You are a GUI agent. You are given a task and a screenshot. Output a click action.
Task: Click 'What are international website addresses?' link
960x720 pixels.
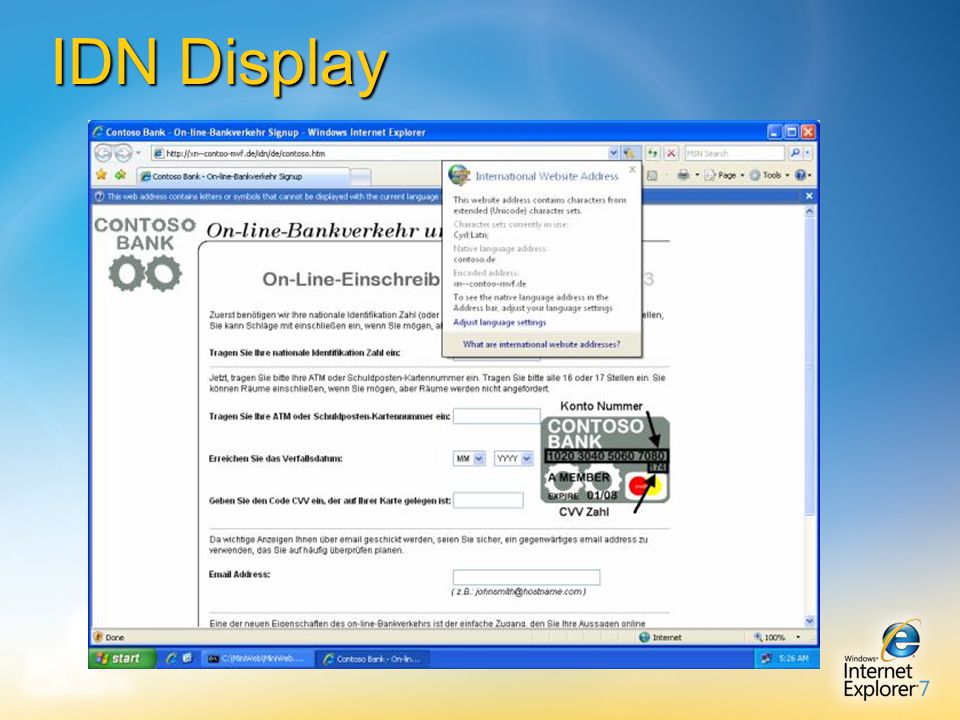click(541, 344)
